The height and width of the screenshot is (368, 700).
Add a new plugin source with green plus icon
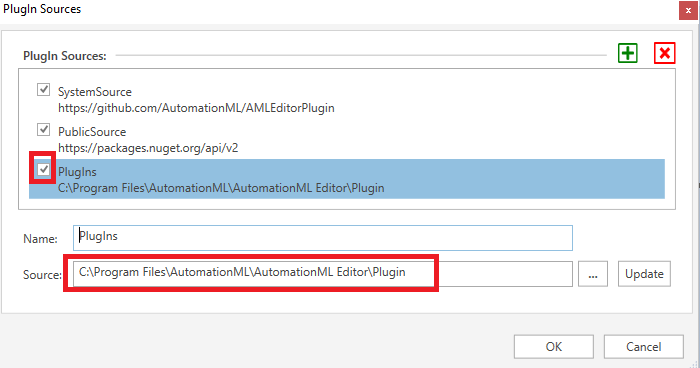628,54
